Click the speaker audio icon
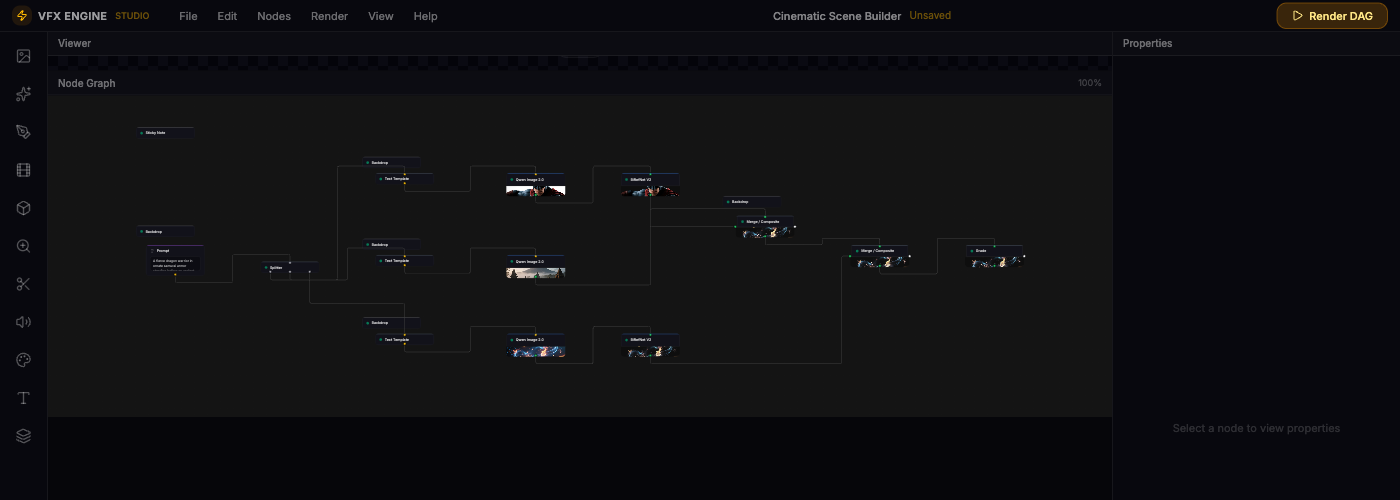Image resolution: width=1400 pixels, height=500 pixels. click(x=24, y=322)
